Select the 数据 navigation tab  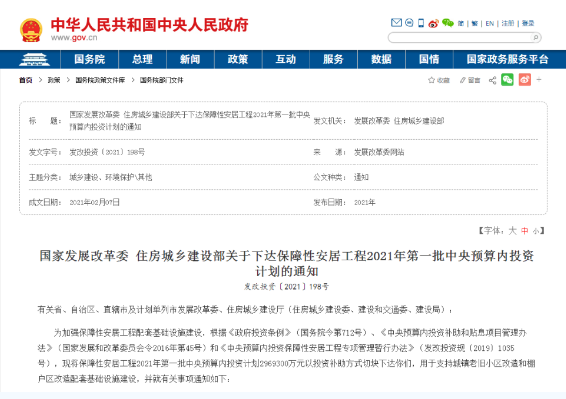tap(381, 59)
